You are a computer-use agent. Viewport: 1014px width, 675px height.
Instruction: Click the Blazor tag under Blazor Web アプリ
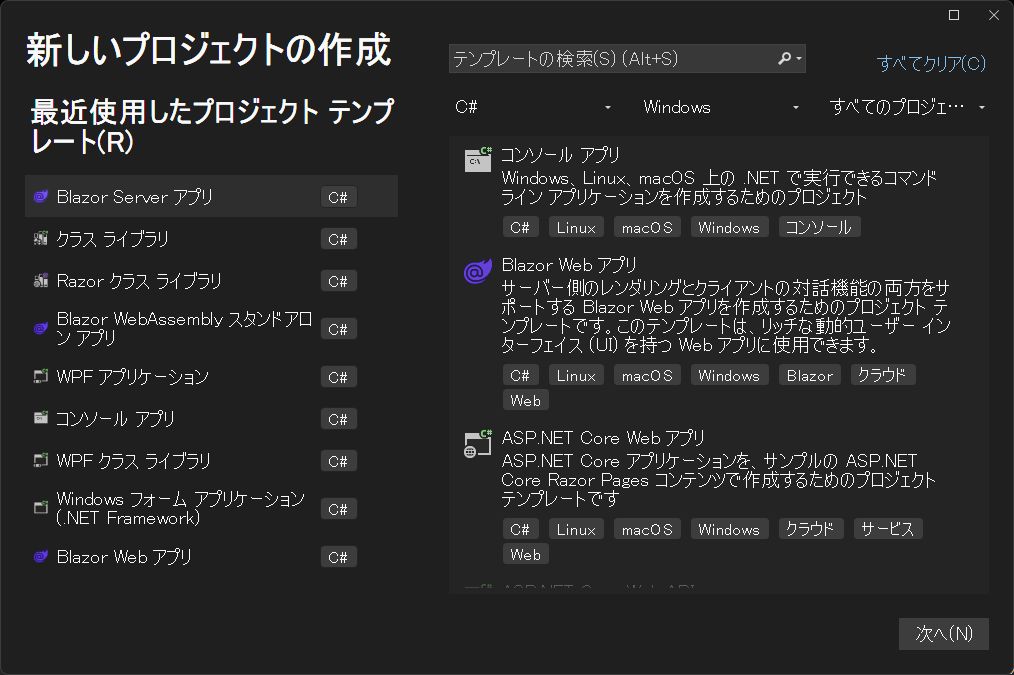810,375
